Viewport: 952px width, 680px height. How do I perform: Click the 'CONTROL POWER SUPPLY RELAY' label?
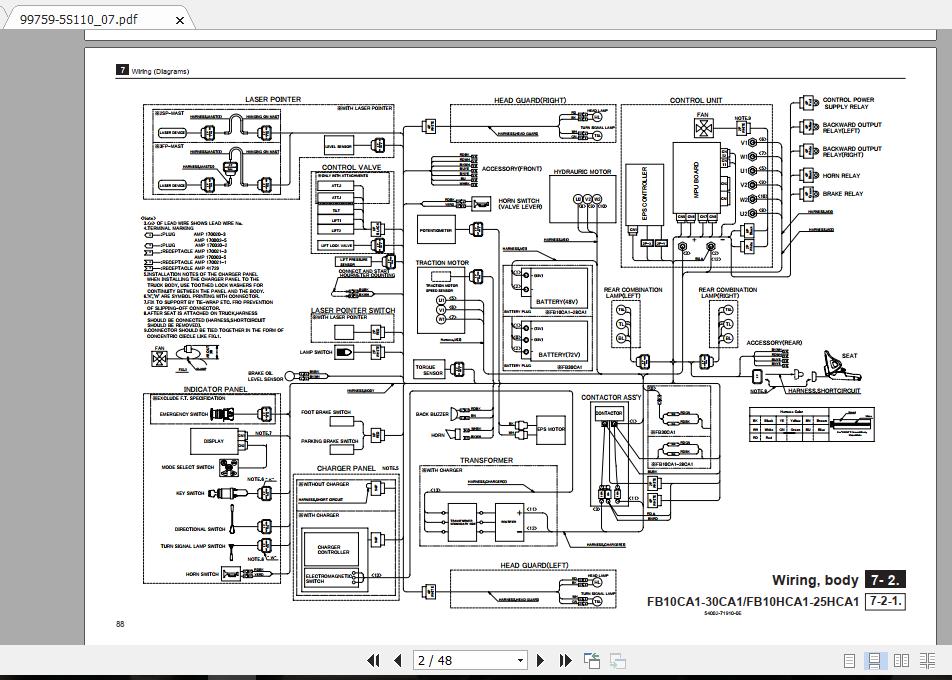[x=848, y=103]
